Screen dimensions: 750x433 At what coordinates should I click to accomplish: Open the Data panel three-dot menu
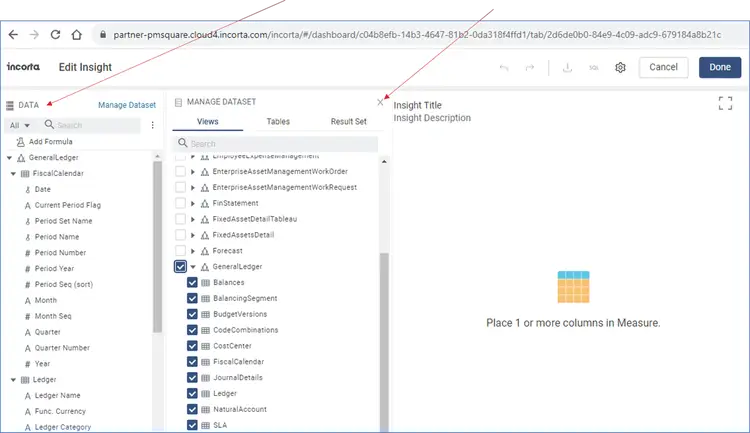(x=153, y=125)
